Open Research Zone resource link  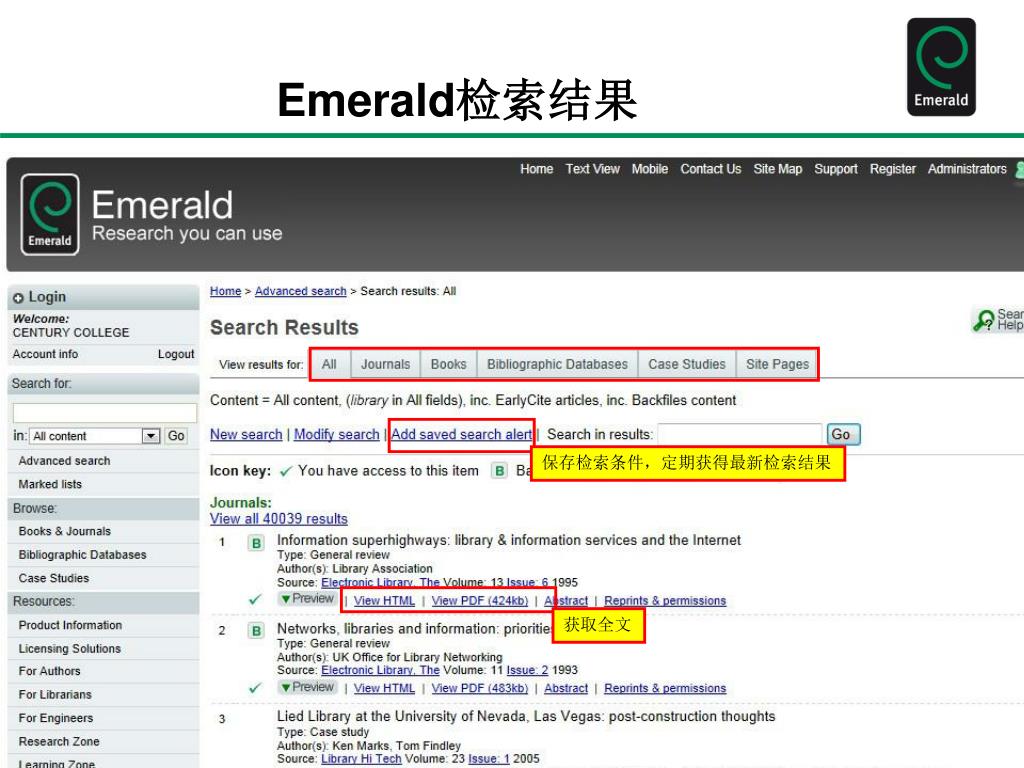point(59,742)
